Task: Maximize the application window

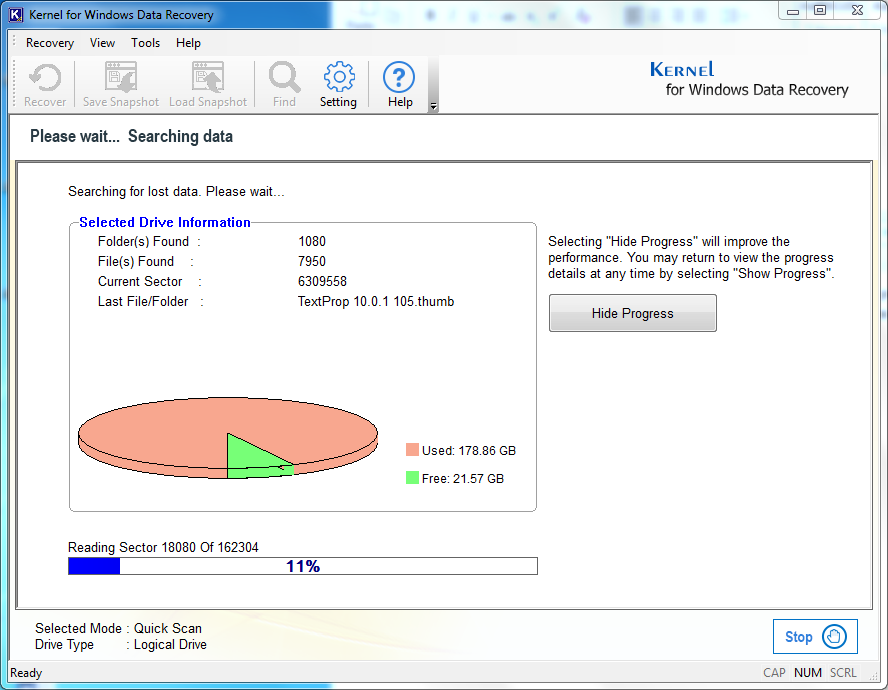Action: click(820, 10)
